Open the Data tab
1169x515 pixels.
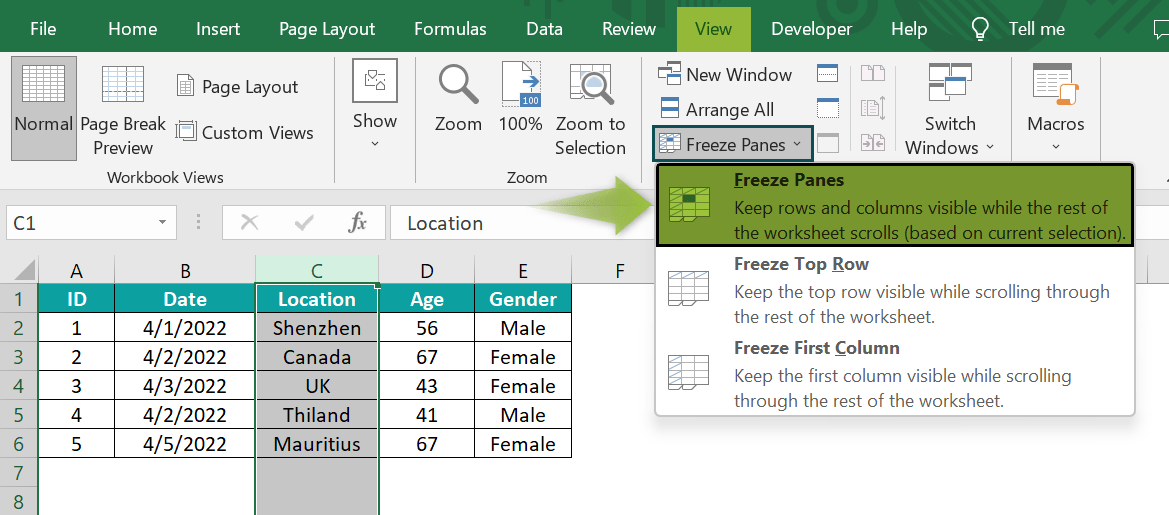pos(544,29)
